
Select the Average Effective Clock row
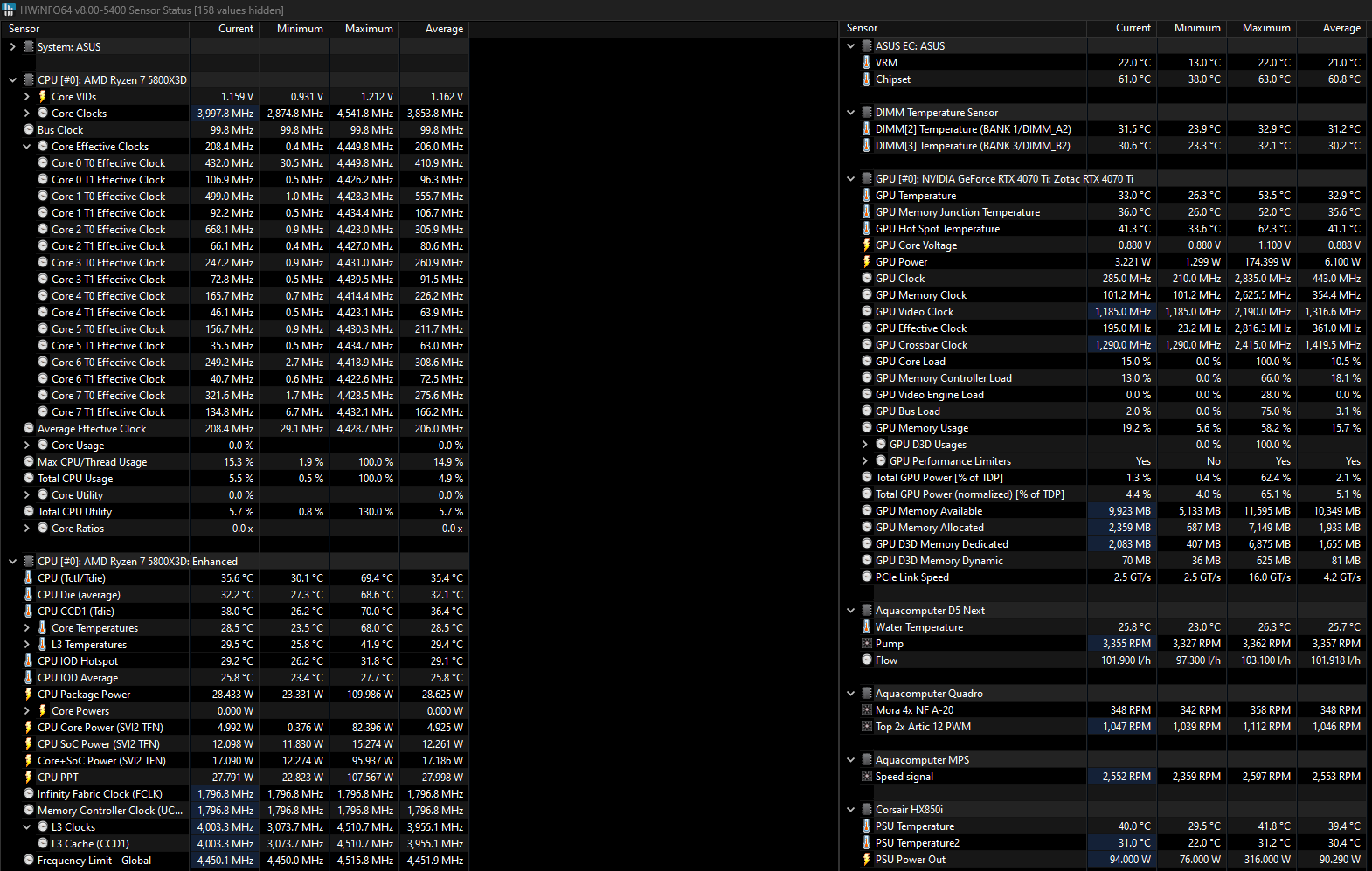(x=234, y=428)
